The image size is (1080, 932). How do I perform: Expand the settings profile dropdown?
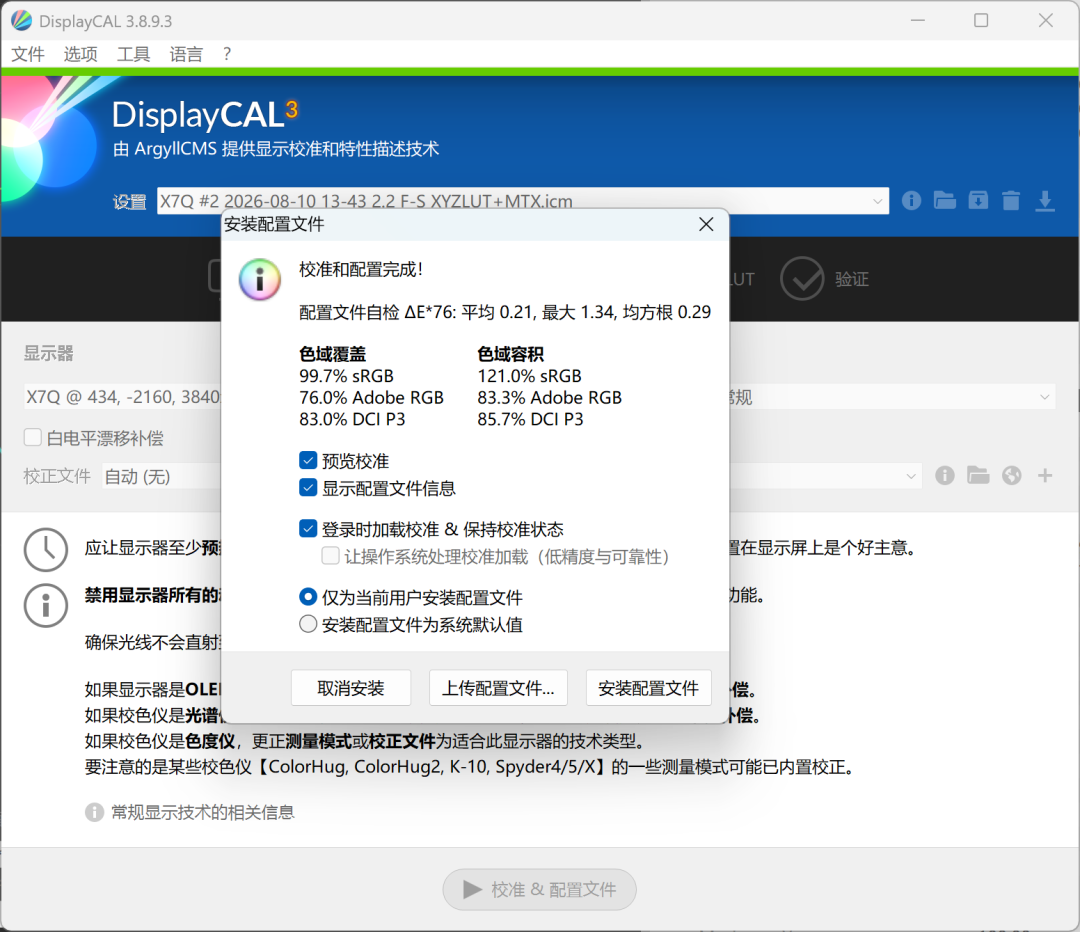(x=878, y=201)
